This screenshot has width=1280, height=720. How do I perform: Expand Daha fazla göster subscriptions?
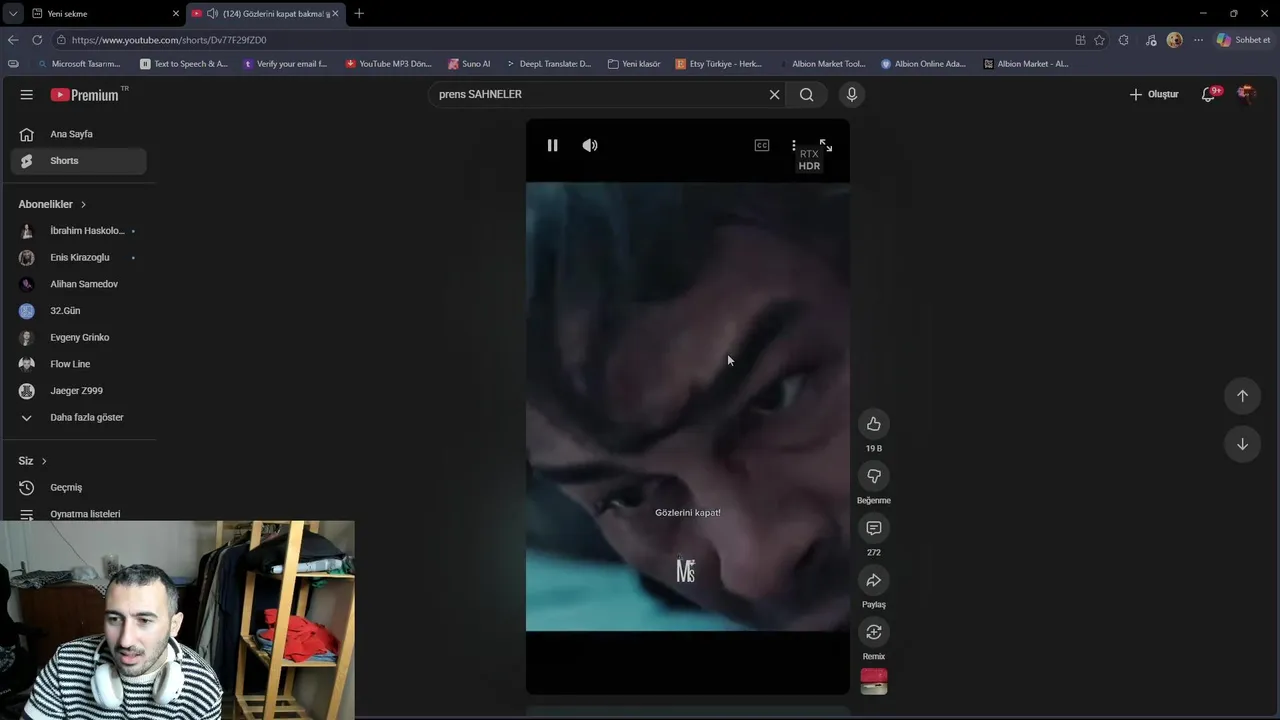(x=79, y=417)
